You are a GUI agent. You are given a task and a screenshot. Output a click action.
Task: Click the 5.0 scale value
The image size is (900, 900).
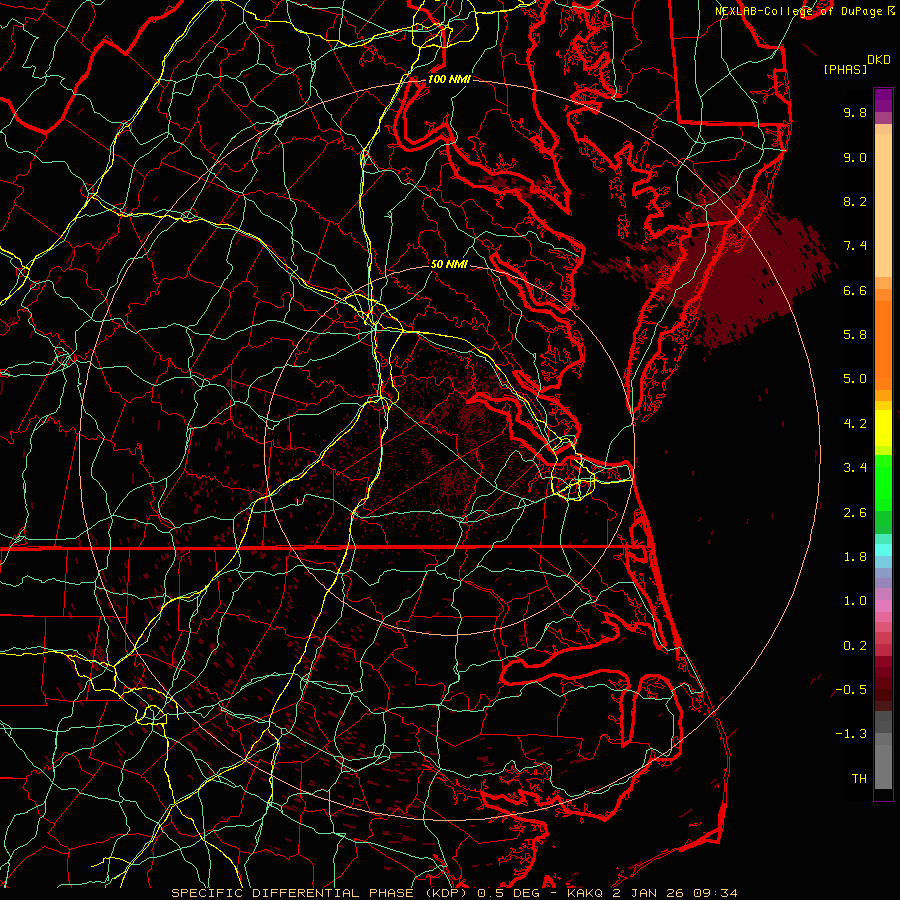click(855, 379)
